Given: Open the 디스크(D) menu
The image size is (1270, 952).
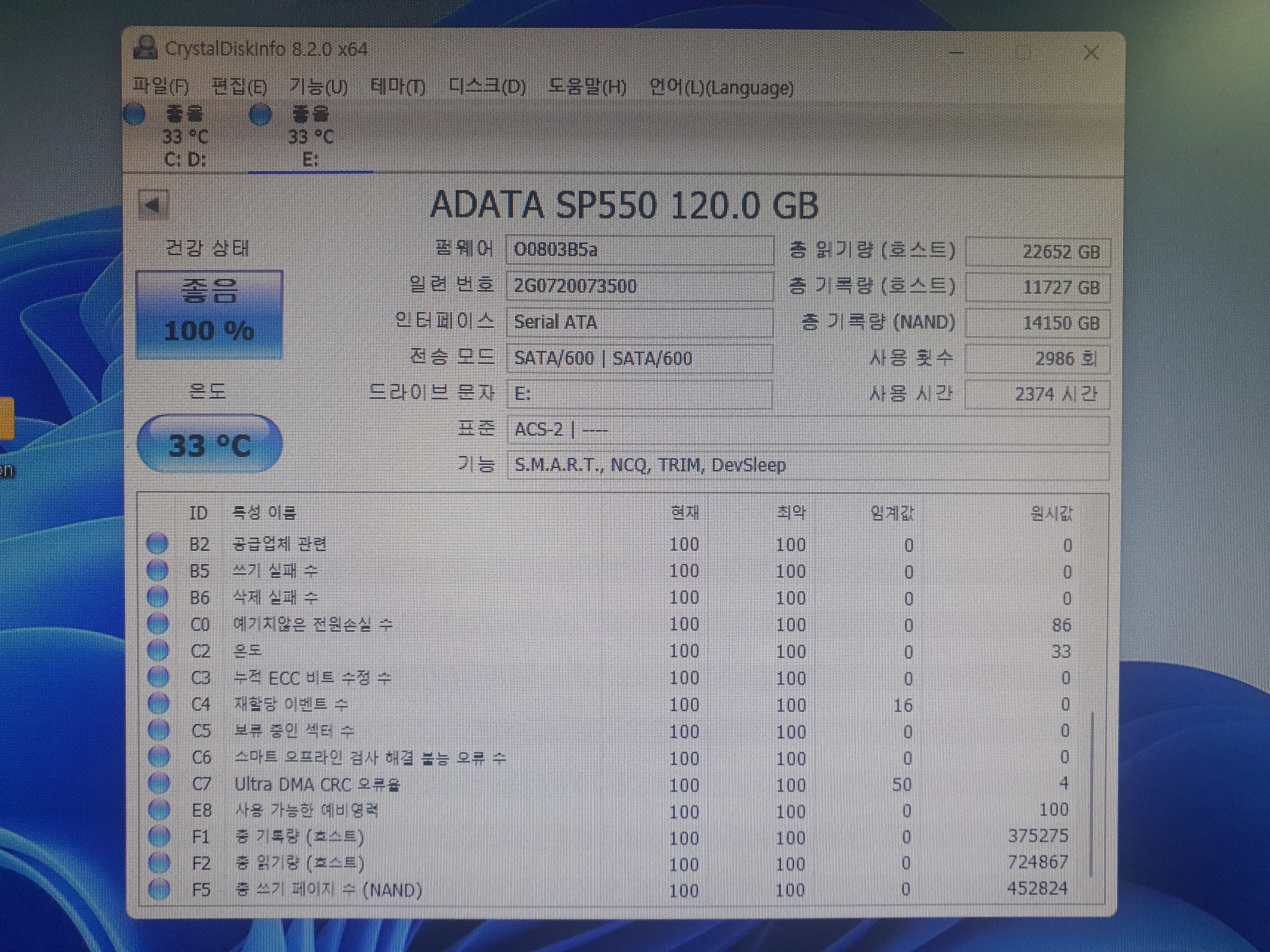Looking at the screenshot, I should click(x=487, y=87).
